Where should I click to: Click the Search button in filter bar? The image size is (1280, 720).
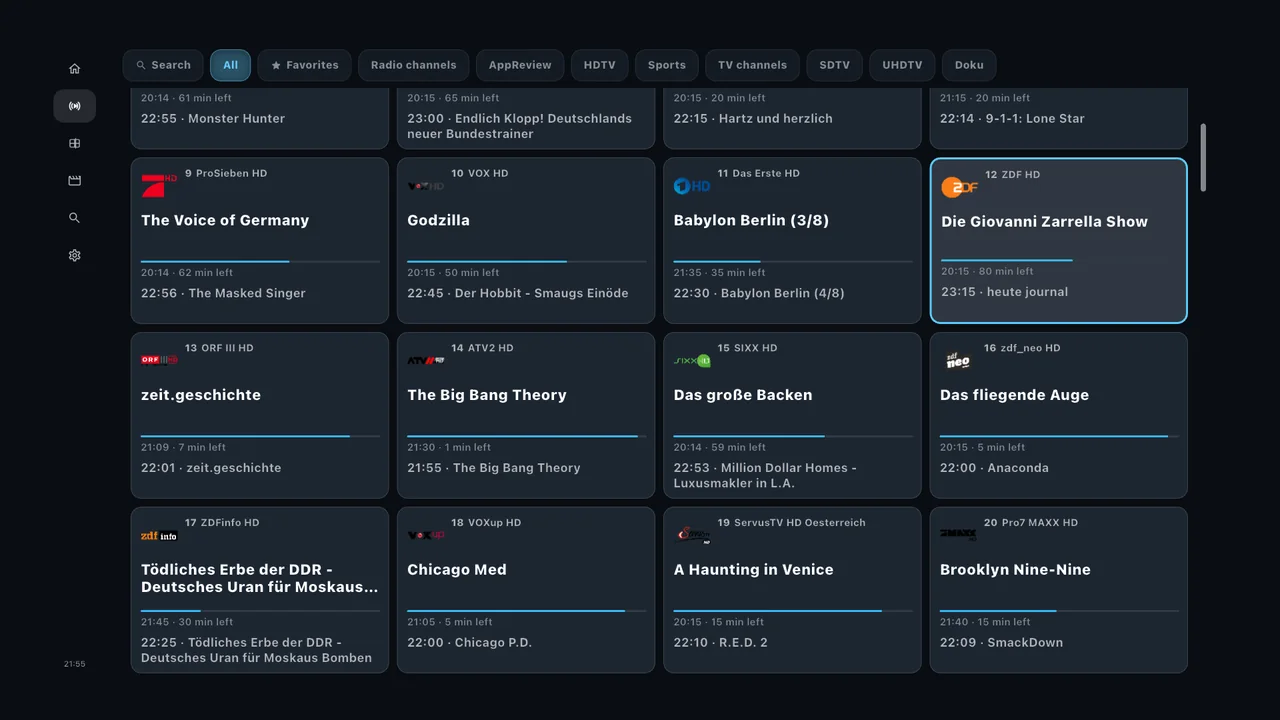click(163, 65)
